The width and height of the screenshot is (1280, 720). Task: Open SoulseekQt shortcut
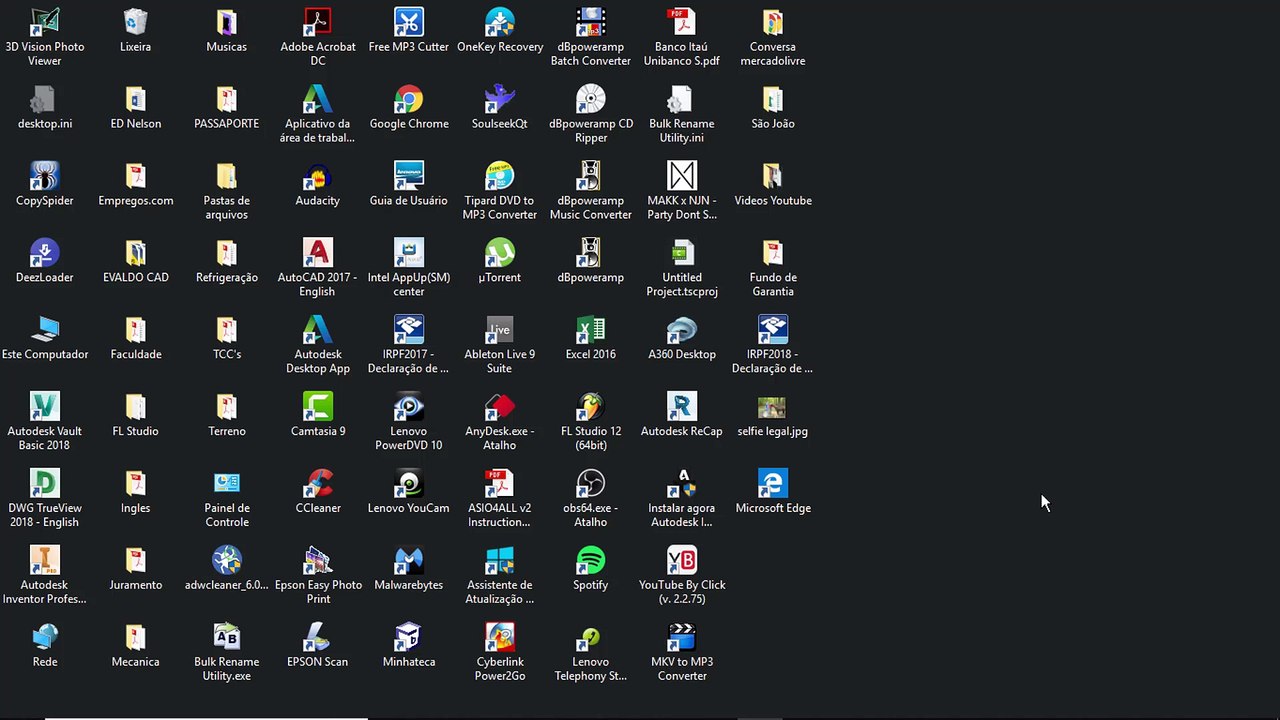pos(500,100)
